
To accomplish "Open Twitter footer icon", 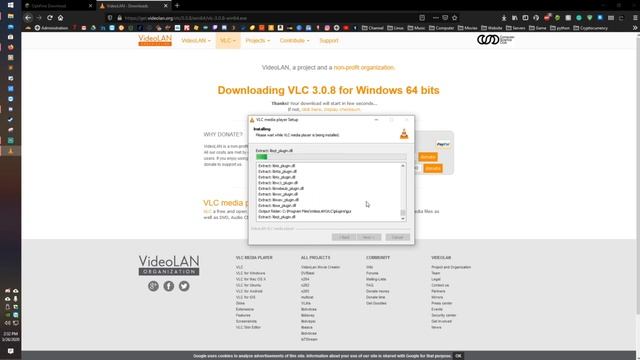I will pyautogui.click(x=184, y=286).
